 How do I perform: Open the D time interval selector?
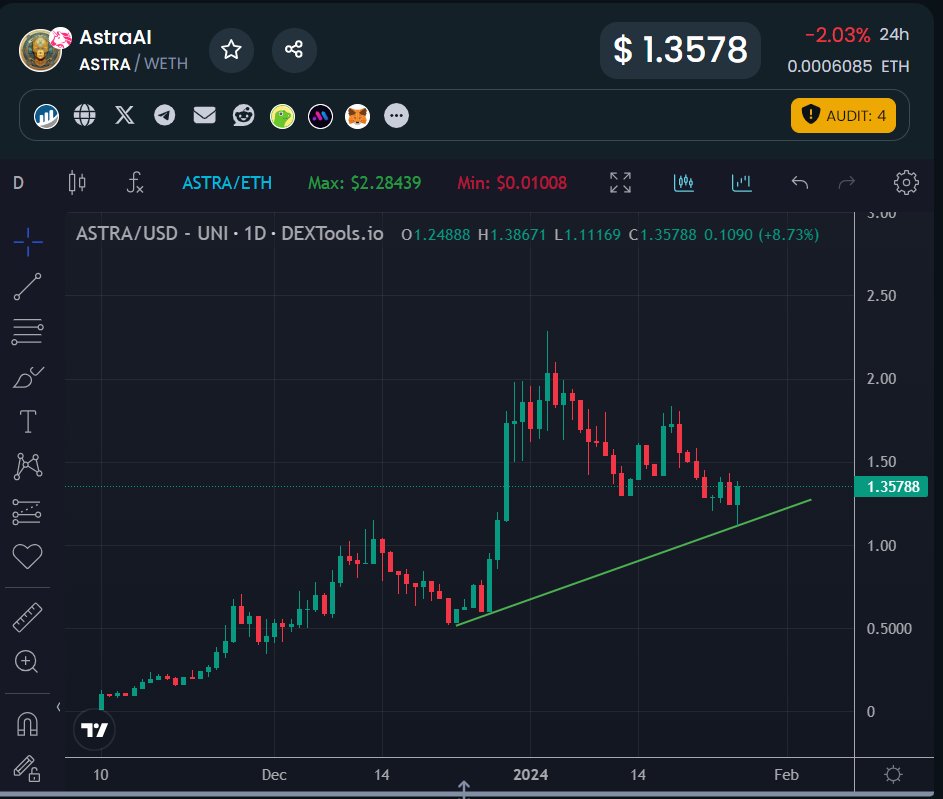[x=19, y=183]
